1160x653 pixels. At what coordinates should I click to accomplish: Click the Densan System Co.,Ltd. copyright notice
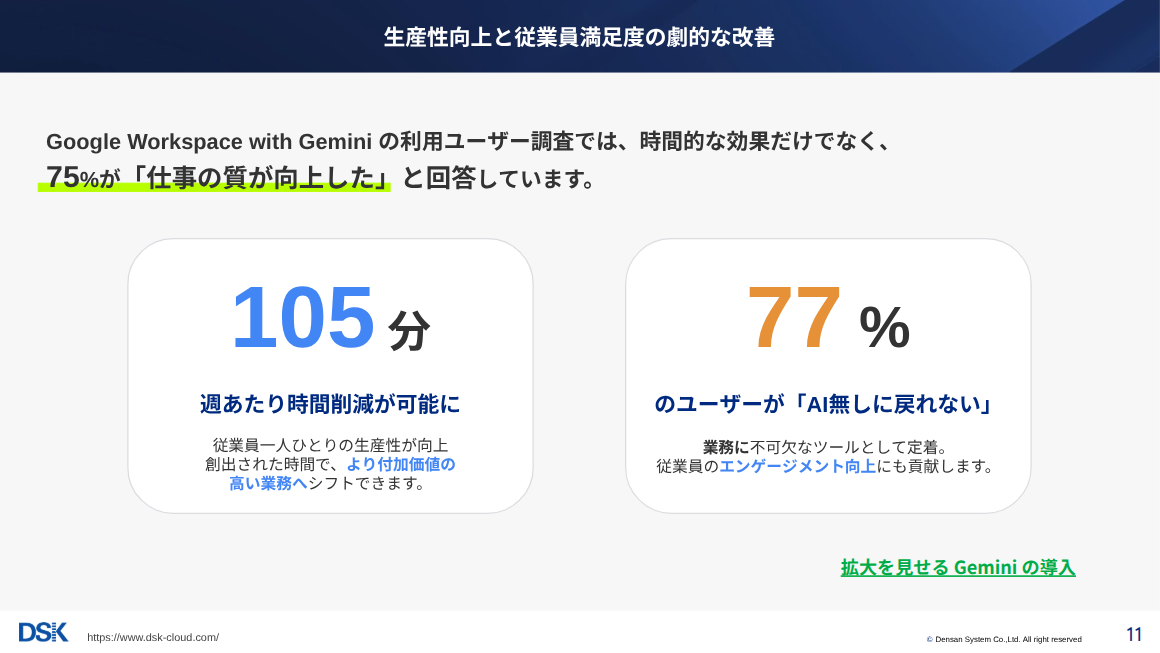[1005, 639]
